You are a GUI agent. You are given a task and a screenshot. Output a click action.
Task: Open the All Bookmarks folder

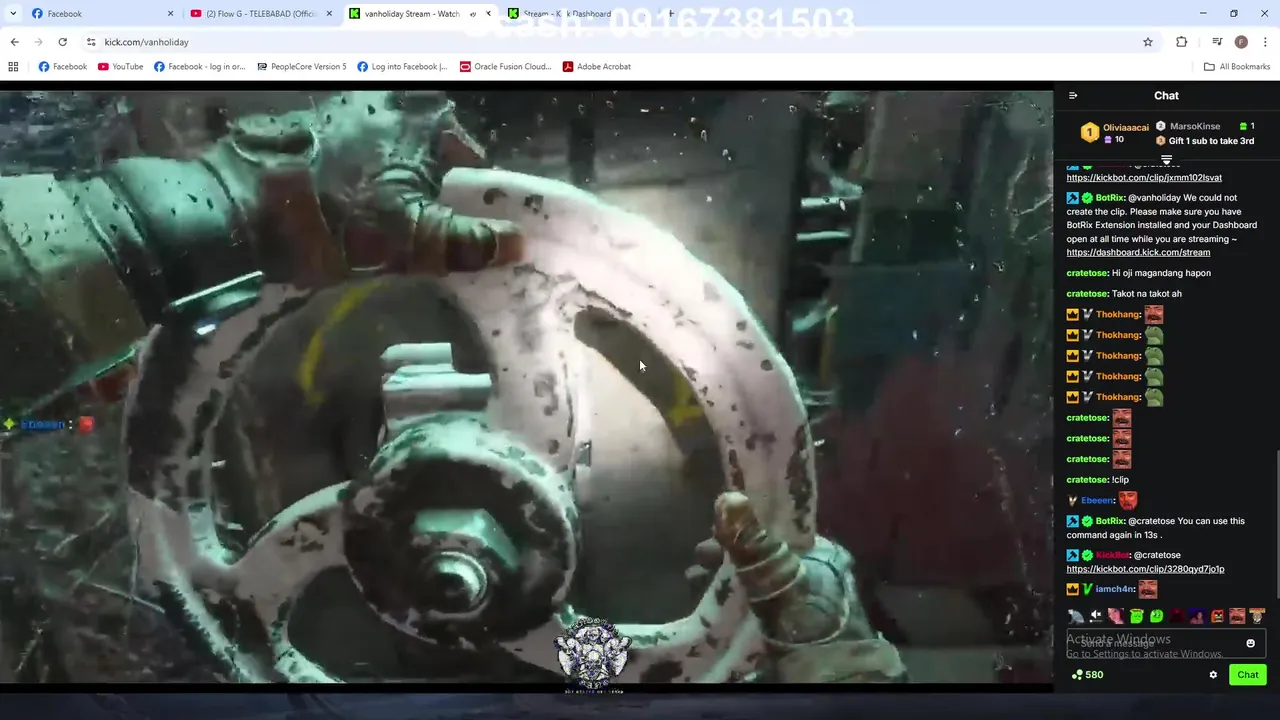1237,67
